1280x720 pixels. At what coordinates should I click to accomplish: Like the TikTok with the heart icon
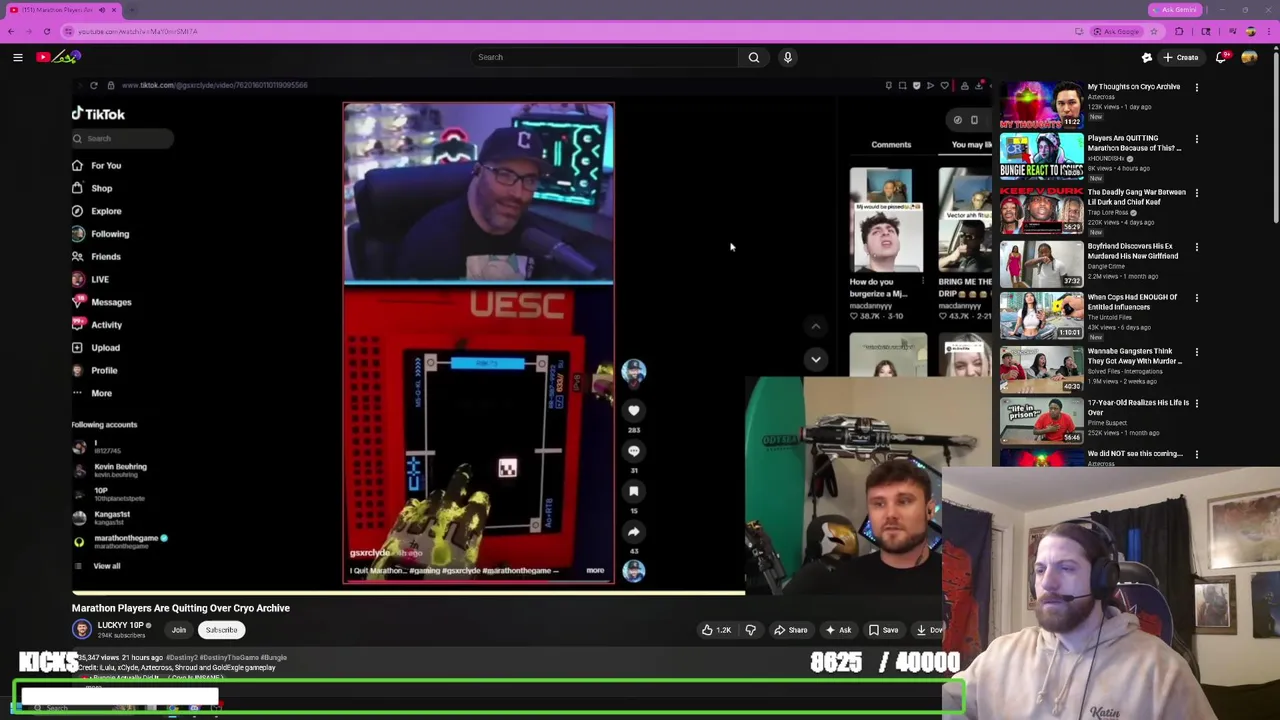coord(633,411)
